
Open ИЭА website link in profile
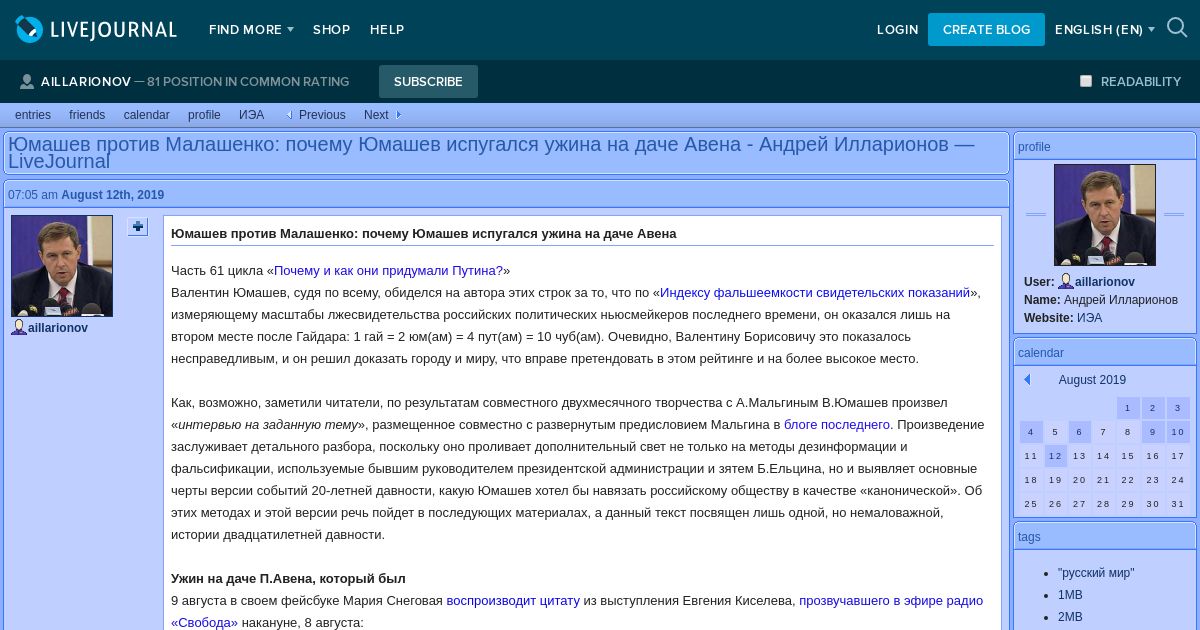pos(1089,318)
